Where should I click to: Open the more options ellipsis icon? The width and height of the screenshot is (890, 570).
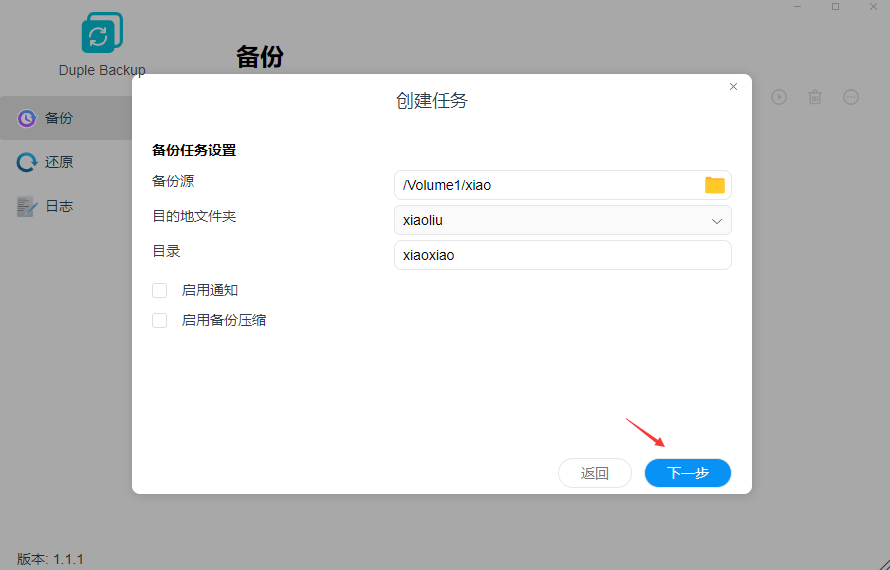[x=851, y=97]
